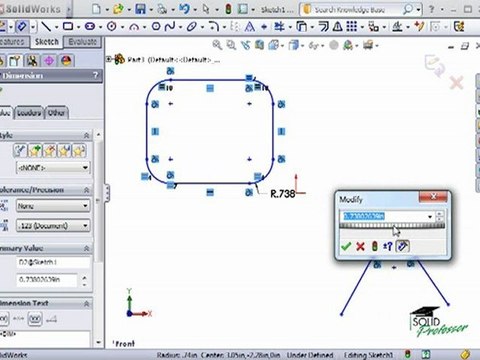The width and height of the screenshot is (480, 360).
Task: Activate the Select cursor tool
Action: click(206, 9)
